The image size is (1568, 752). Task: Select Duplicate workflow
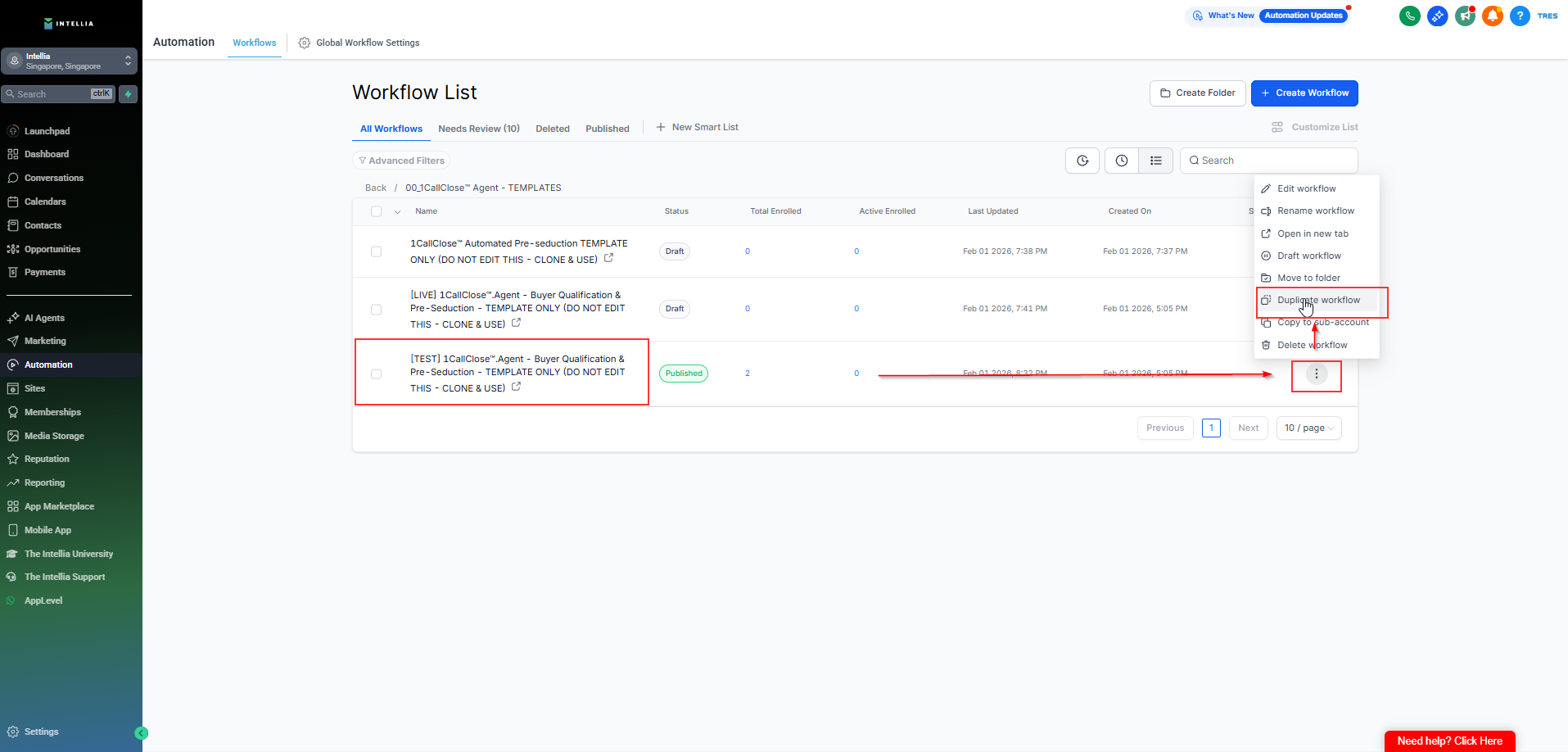[1317, 300]
